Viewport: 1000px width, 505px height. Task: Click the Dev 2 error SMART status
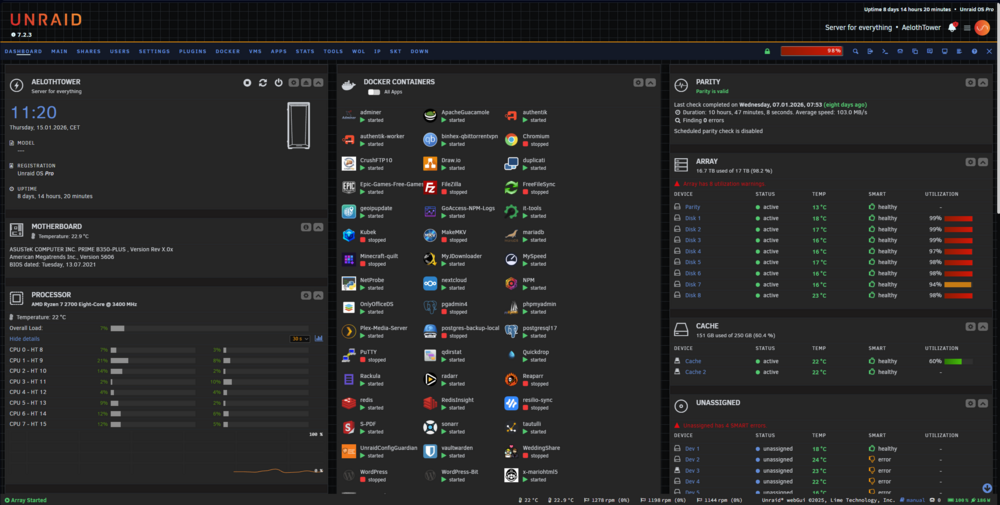880,459
